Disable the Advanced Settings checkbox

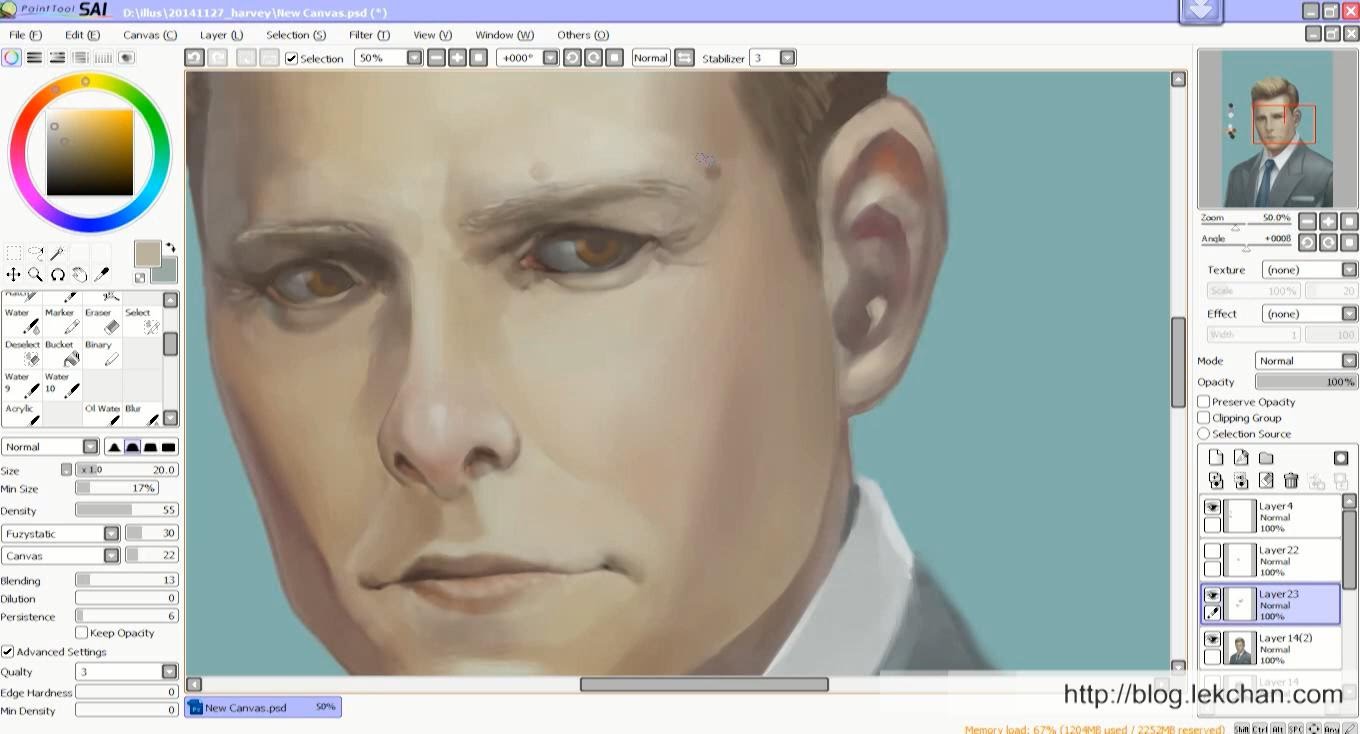click(7, 651)
